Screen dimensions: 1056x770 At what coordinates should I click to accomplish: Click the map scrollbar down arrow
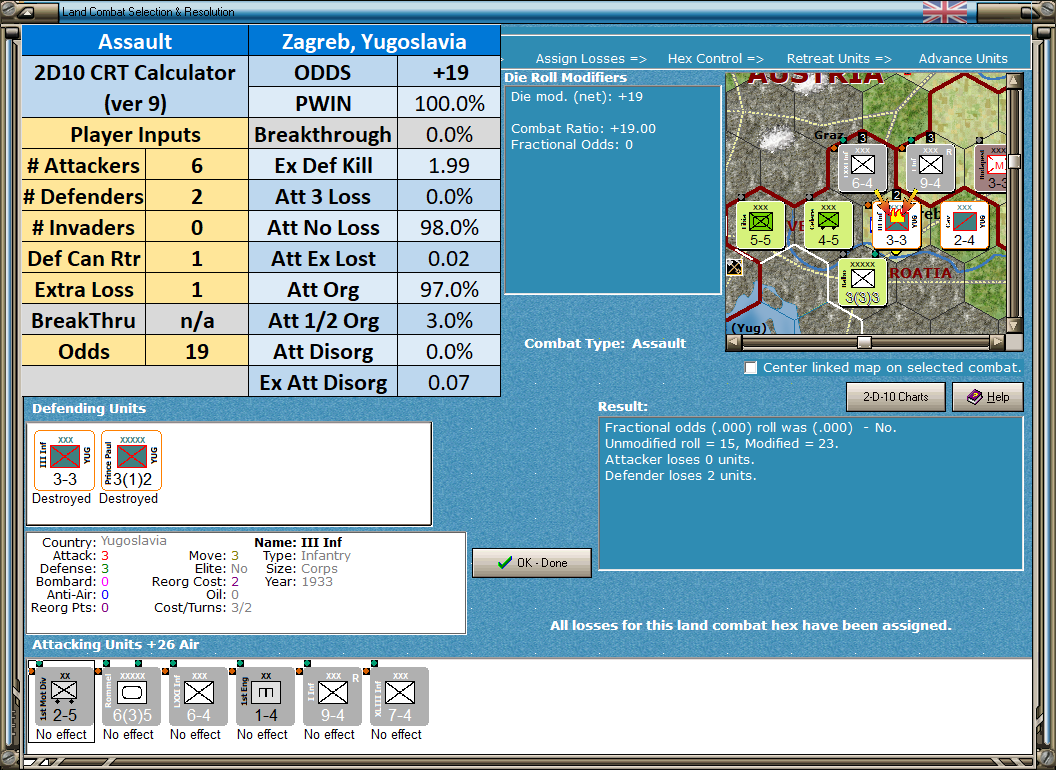pos(1014,325)
